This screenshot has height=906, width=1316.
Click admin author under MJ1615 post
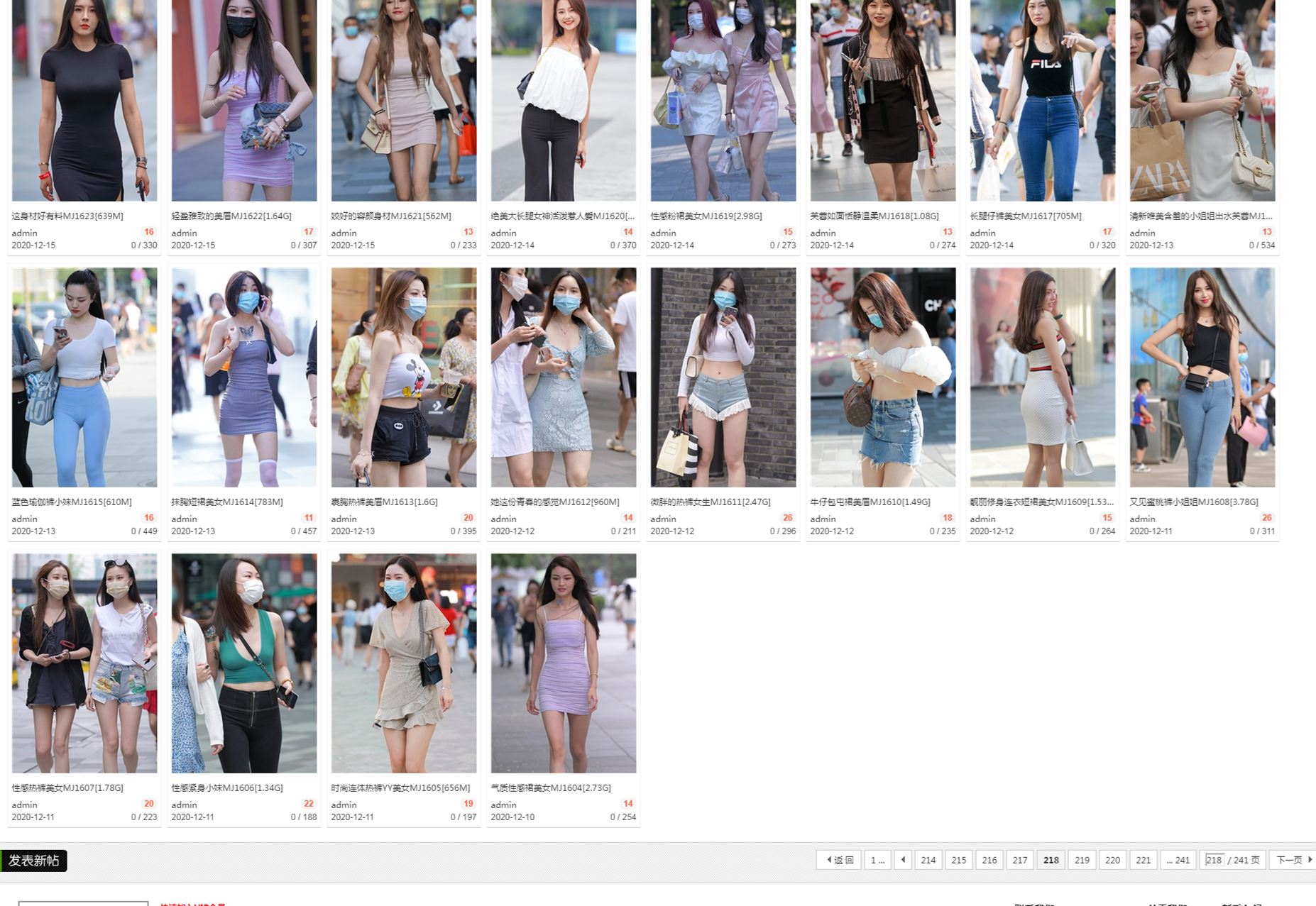tap(24, 519)
